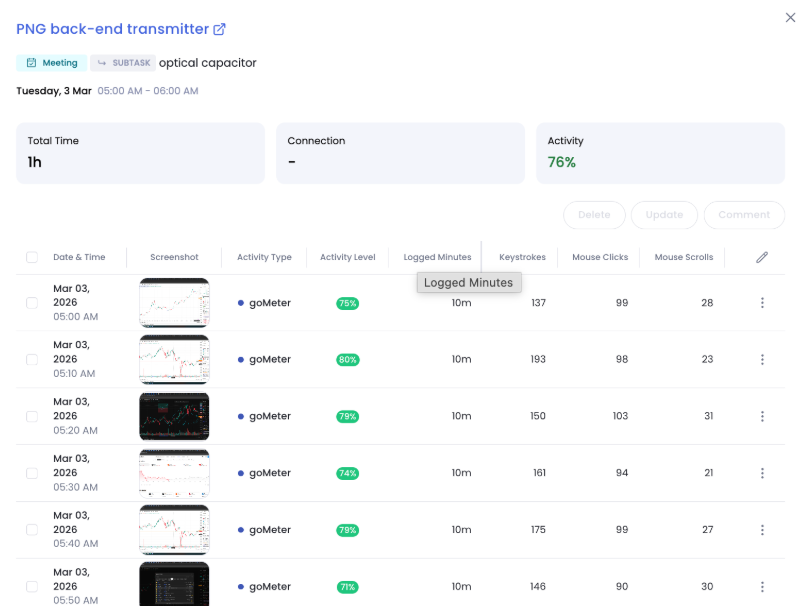Image resolution: width=803 pixels, height=606 pixels.
Task: Open the PNG back-end transmitter title link
Action: 112,30
